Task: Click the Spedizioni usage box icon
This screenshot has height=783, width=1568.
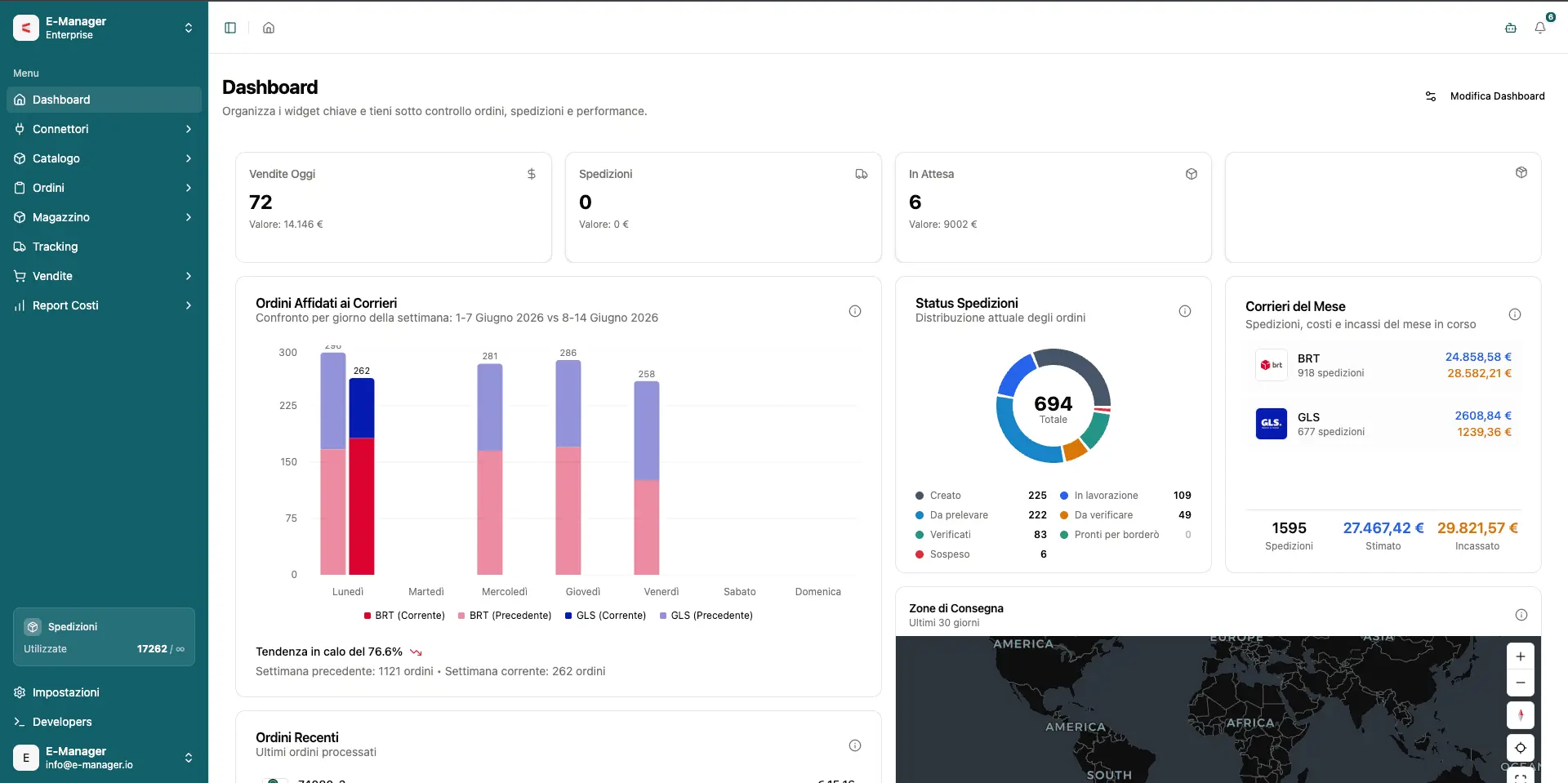Action: tap(33, 627)
